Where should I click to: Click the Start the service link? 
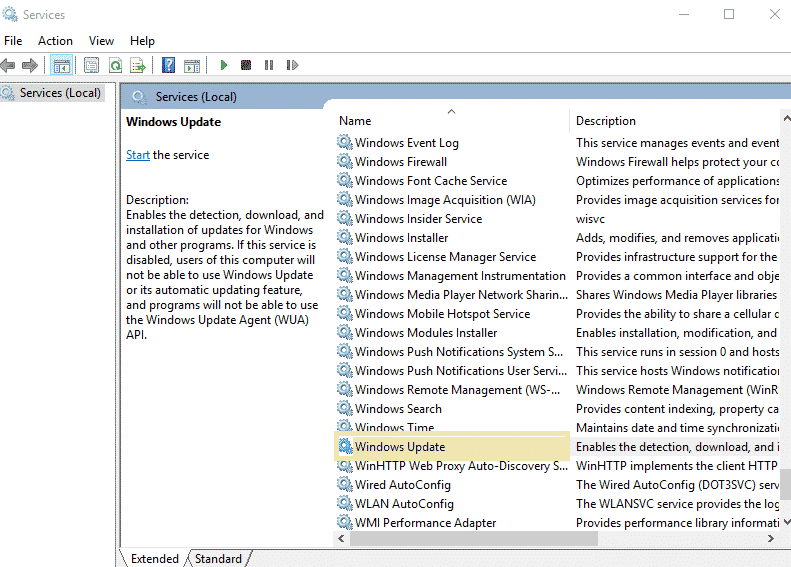pos(138,155)
